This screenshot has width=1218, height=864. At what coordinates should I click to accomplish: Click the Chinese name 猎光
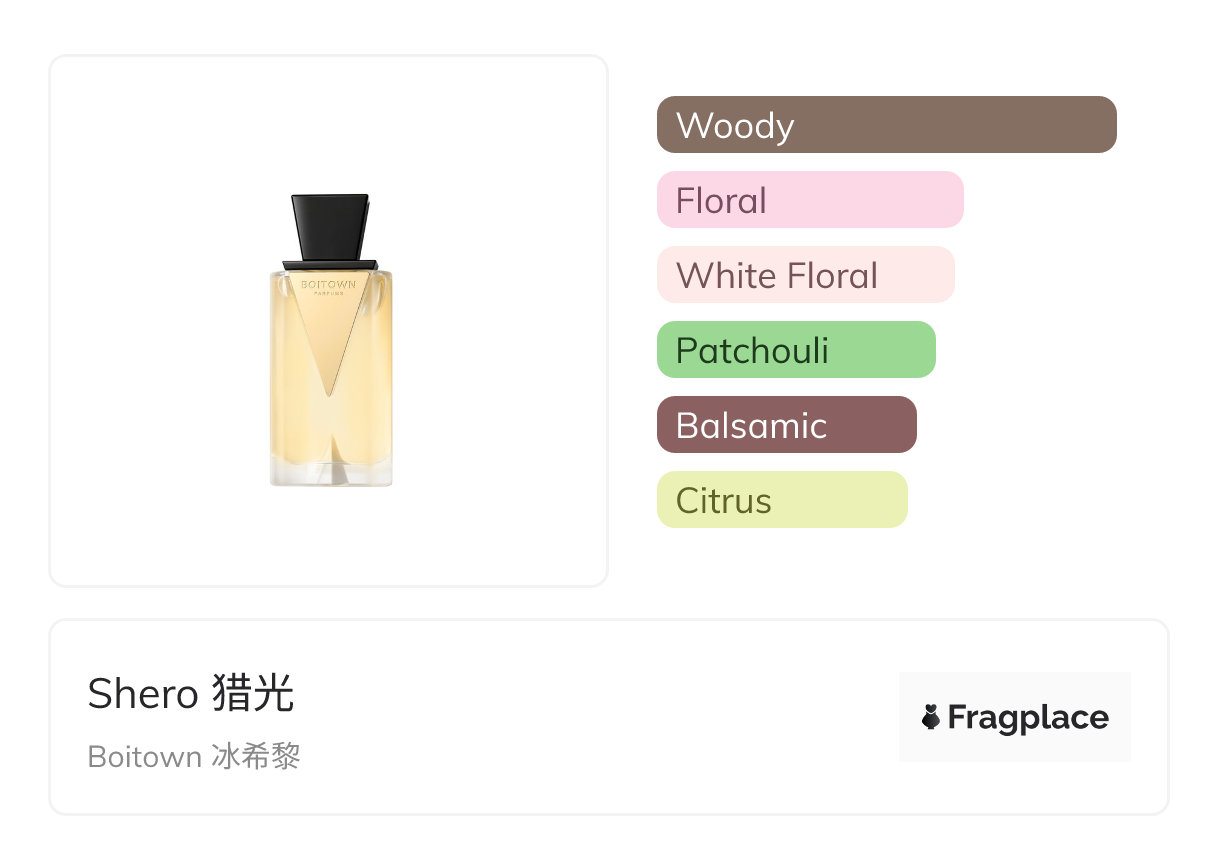(254, 694)
